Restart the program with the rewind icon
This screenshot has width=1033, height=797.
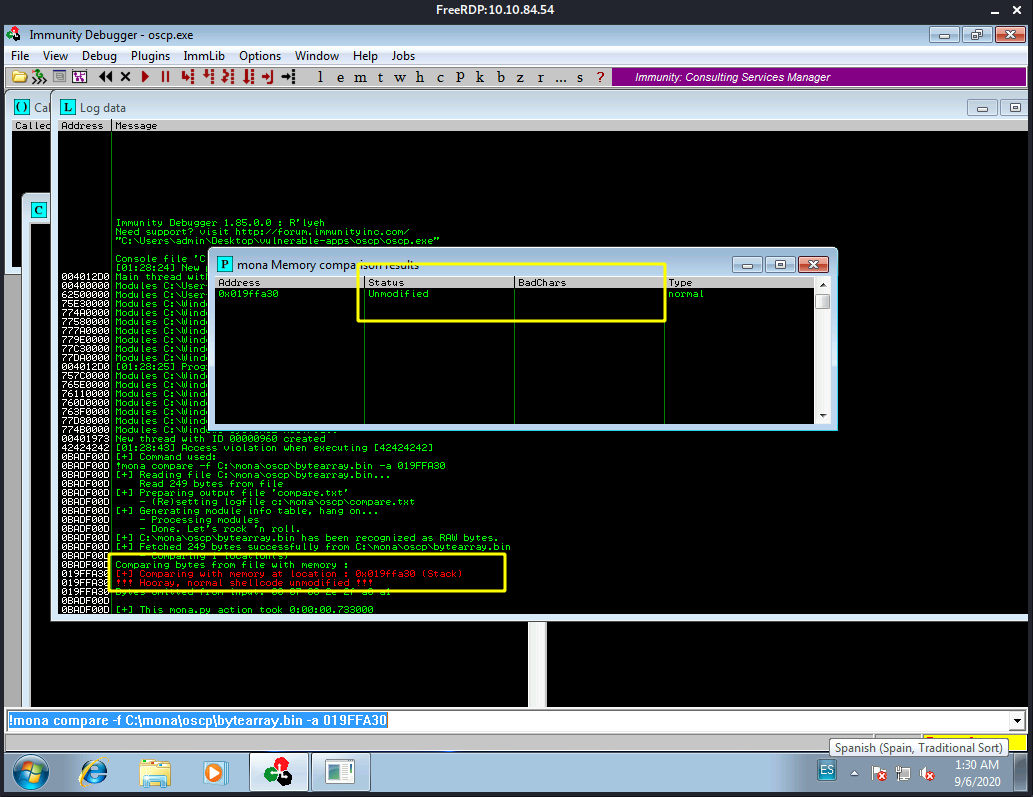click(105, 77)
